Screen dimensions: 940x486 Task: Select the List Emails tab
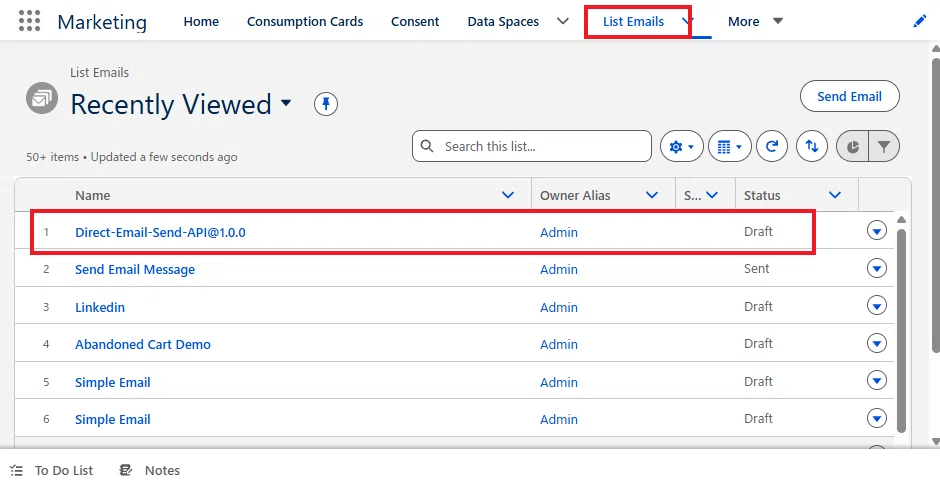pos(633,22)
